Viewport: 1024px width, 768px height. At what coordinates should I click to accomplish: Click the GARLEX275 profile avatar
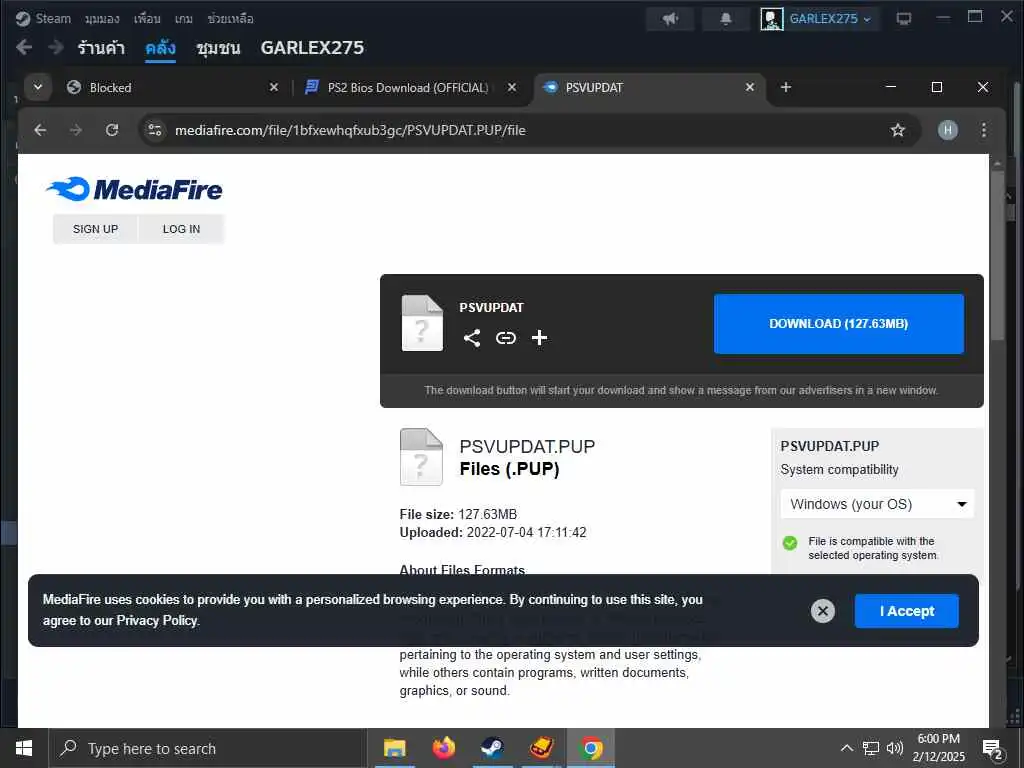tap(771, 19)
